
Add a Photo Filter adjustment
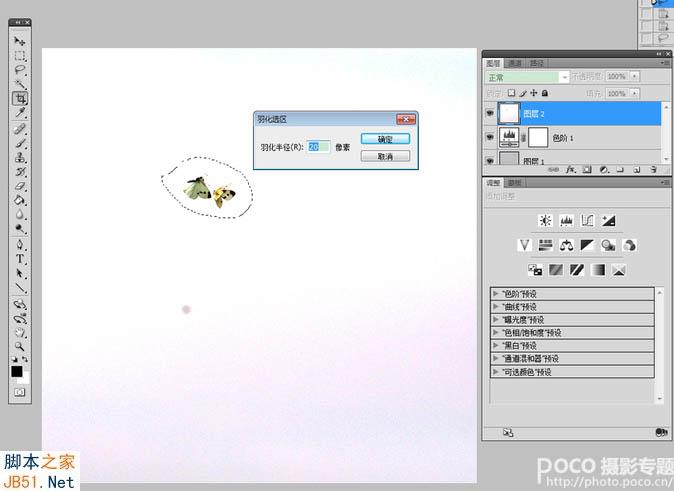coord(608,246)
